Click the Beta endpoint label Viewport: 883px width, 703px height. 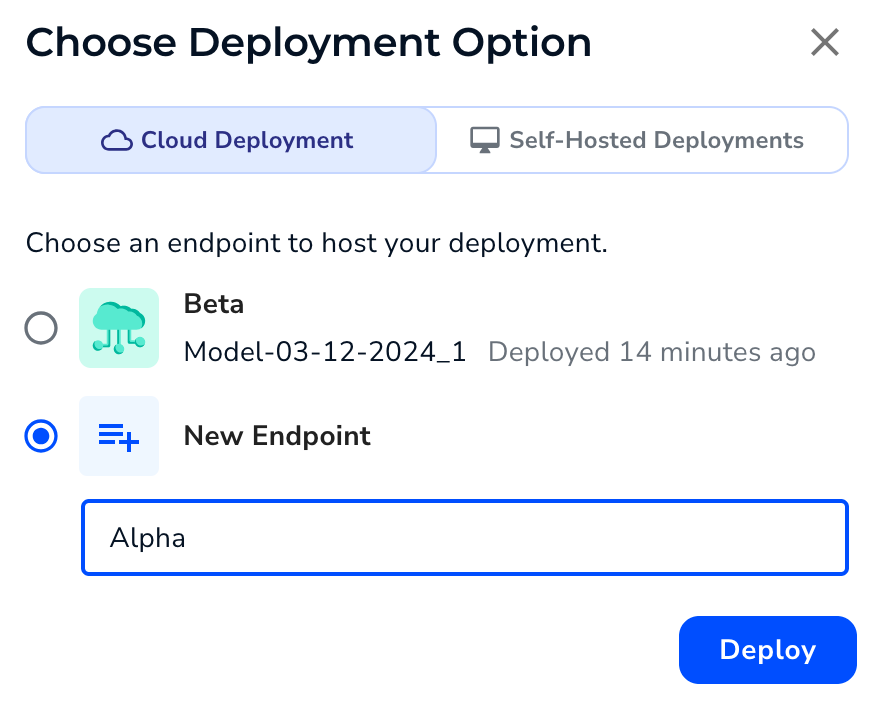214,304
